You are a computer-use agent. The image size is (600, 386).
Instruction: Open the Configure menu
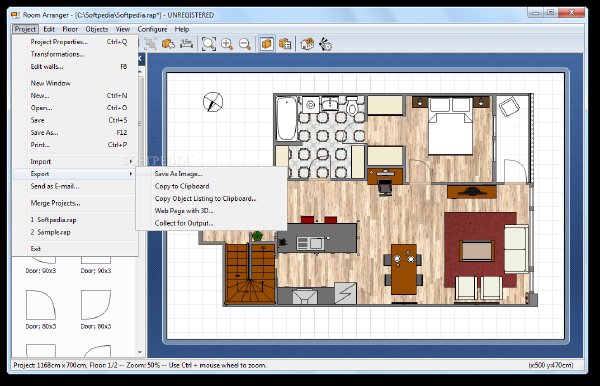152,29
